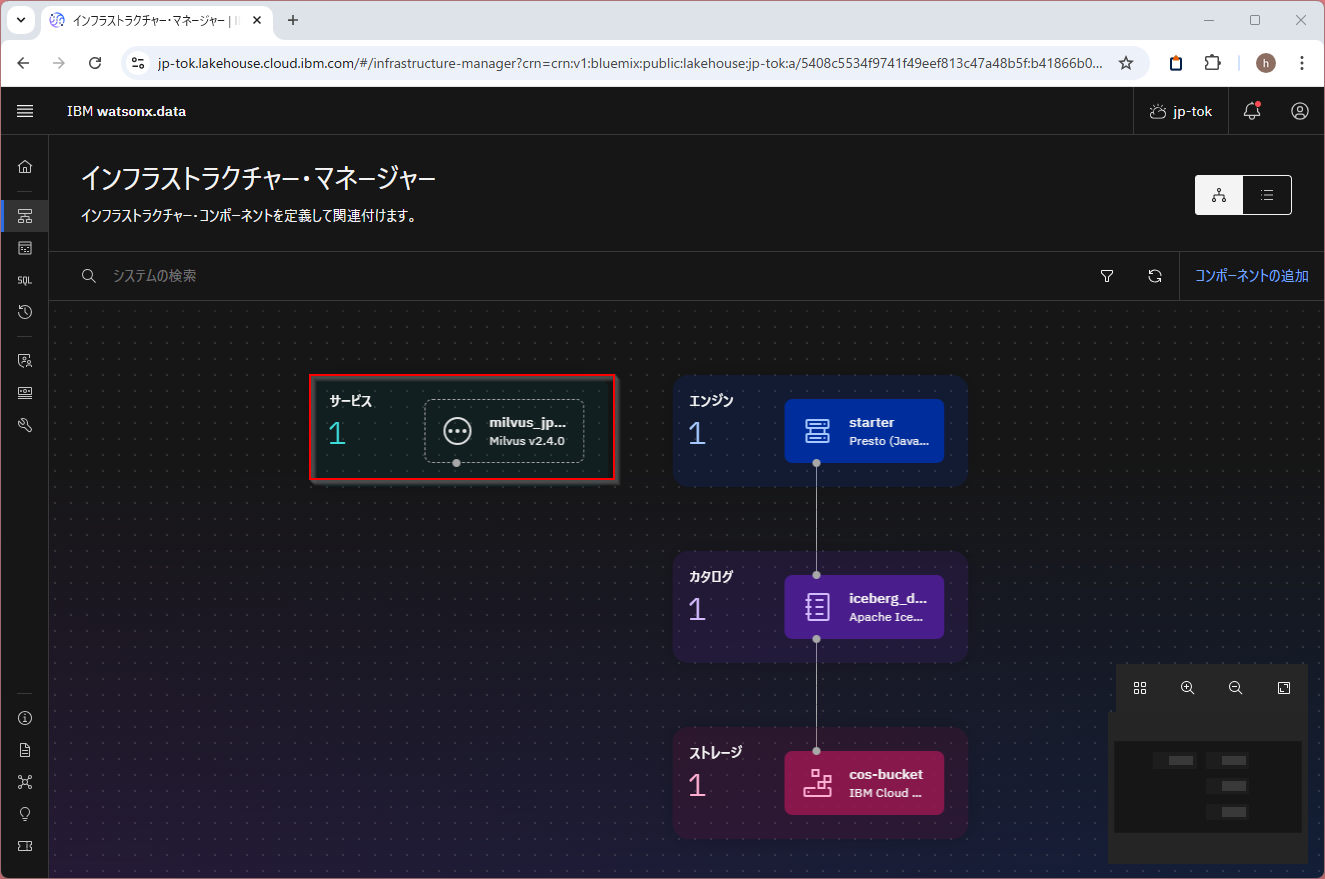
Task: Open the hamburger navigation menu
Action: click(x=25, y=111)
